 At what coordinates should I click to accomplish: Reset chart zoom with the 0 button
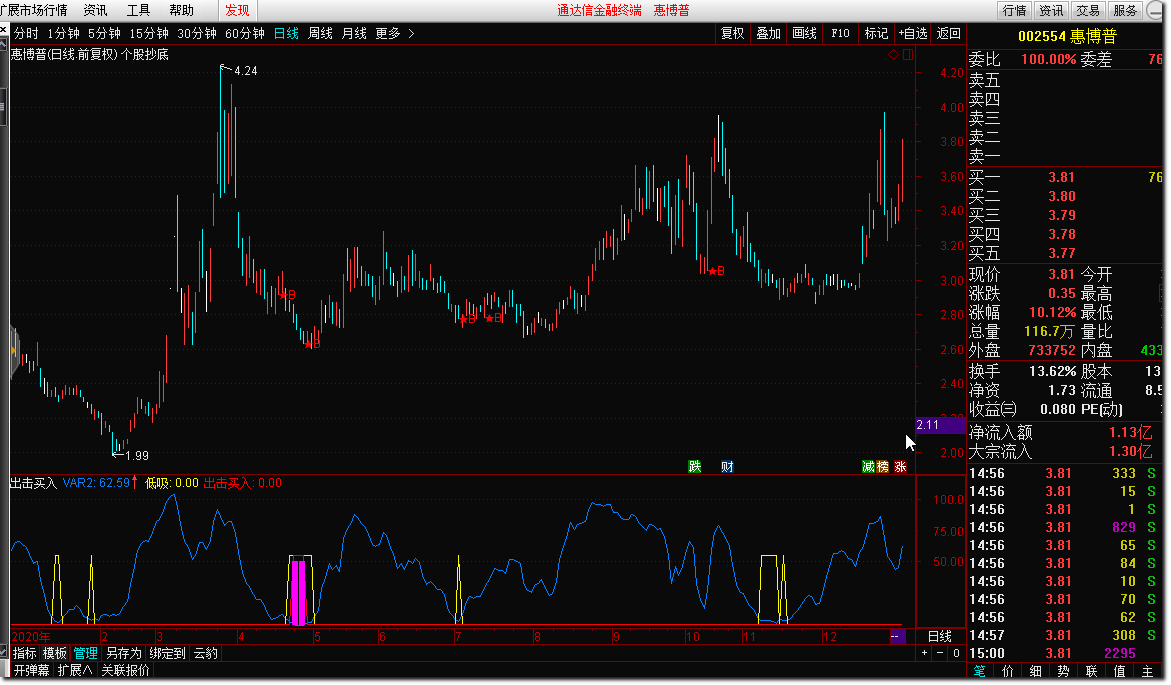click(x=956, y=653)
